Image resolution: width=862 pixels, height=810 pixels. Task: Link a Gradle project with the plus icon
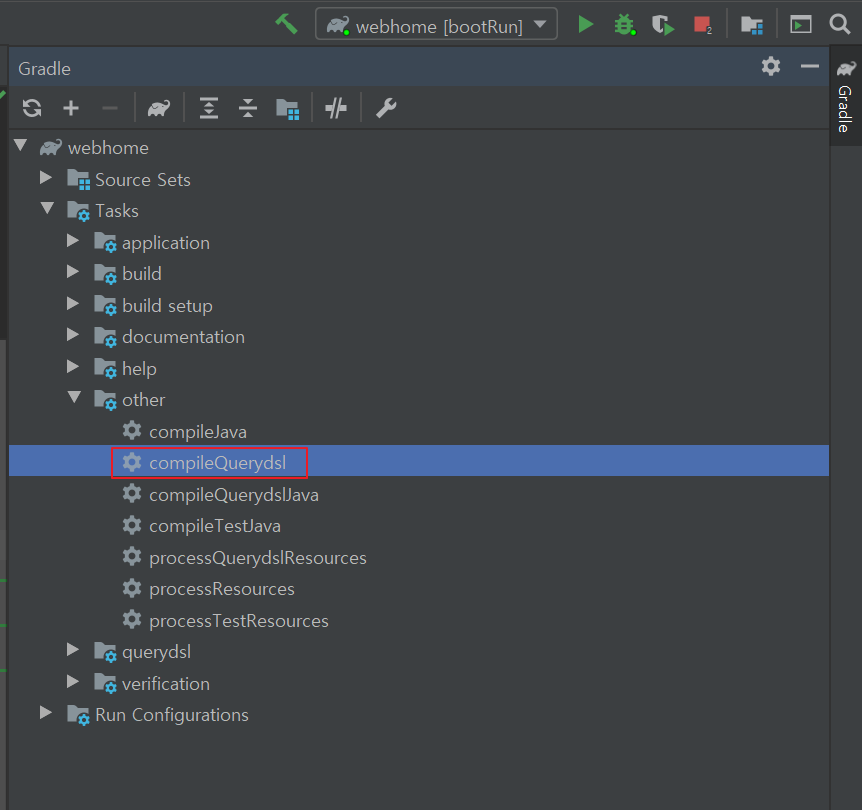click(x=71, y=108)
